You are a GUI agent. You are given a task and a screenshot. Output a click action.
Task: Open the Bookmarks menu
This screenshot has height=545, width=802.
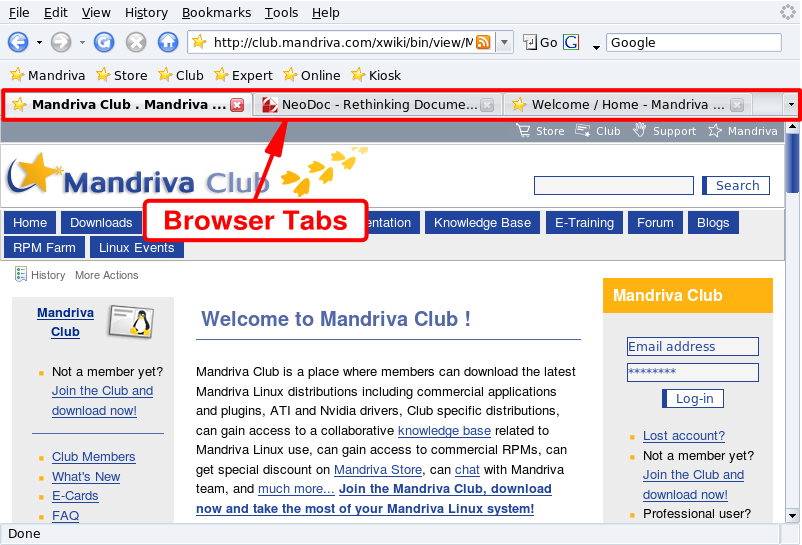point(216,13)
